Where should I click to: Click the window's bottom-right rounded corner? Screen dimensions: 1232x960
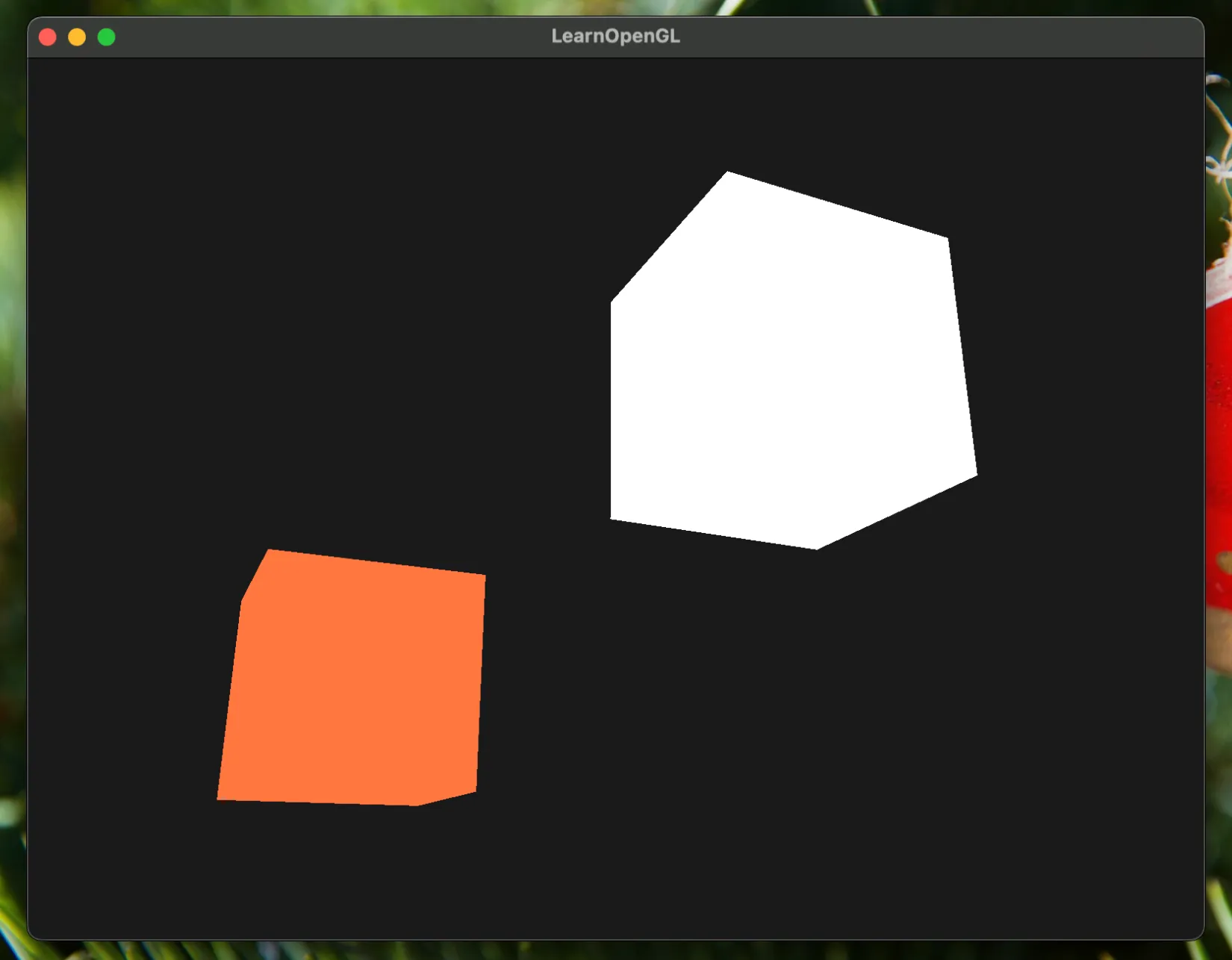[1199, 934]
